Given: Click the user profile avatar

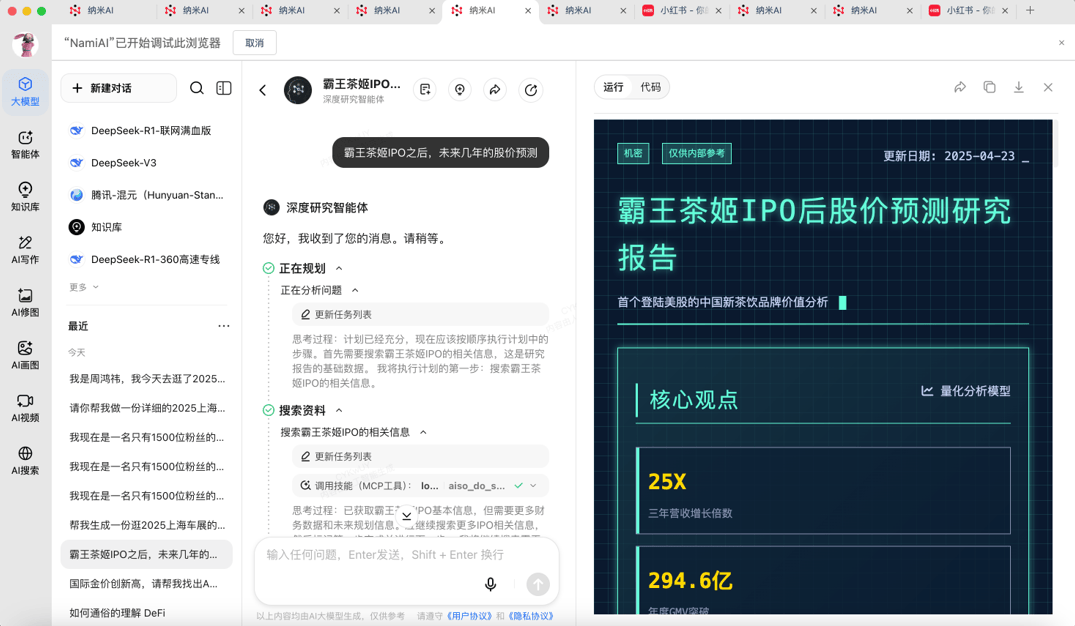Looking at the screenshot, I should 25,45.
